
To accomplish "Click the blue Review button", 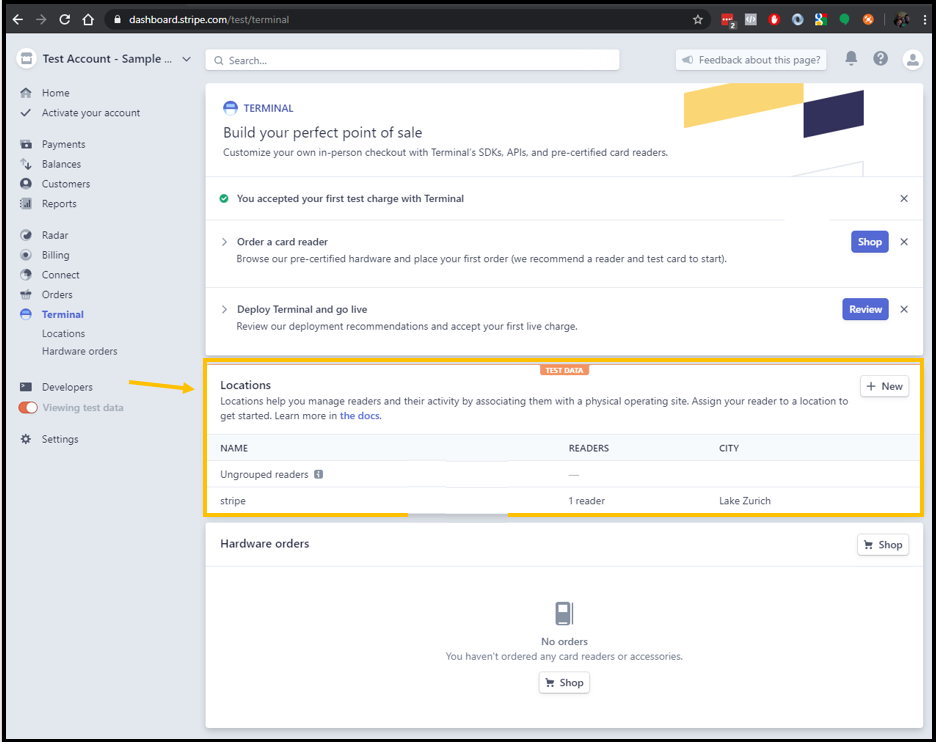I will click(866, 309).
